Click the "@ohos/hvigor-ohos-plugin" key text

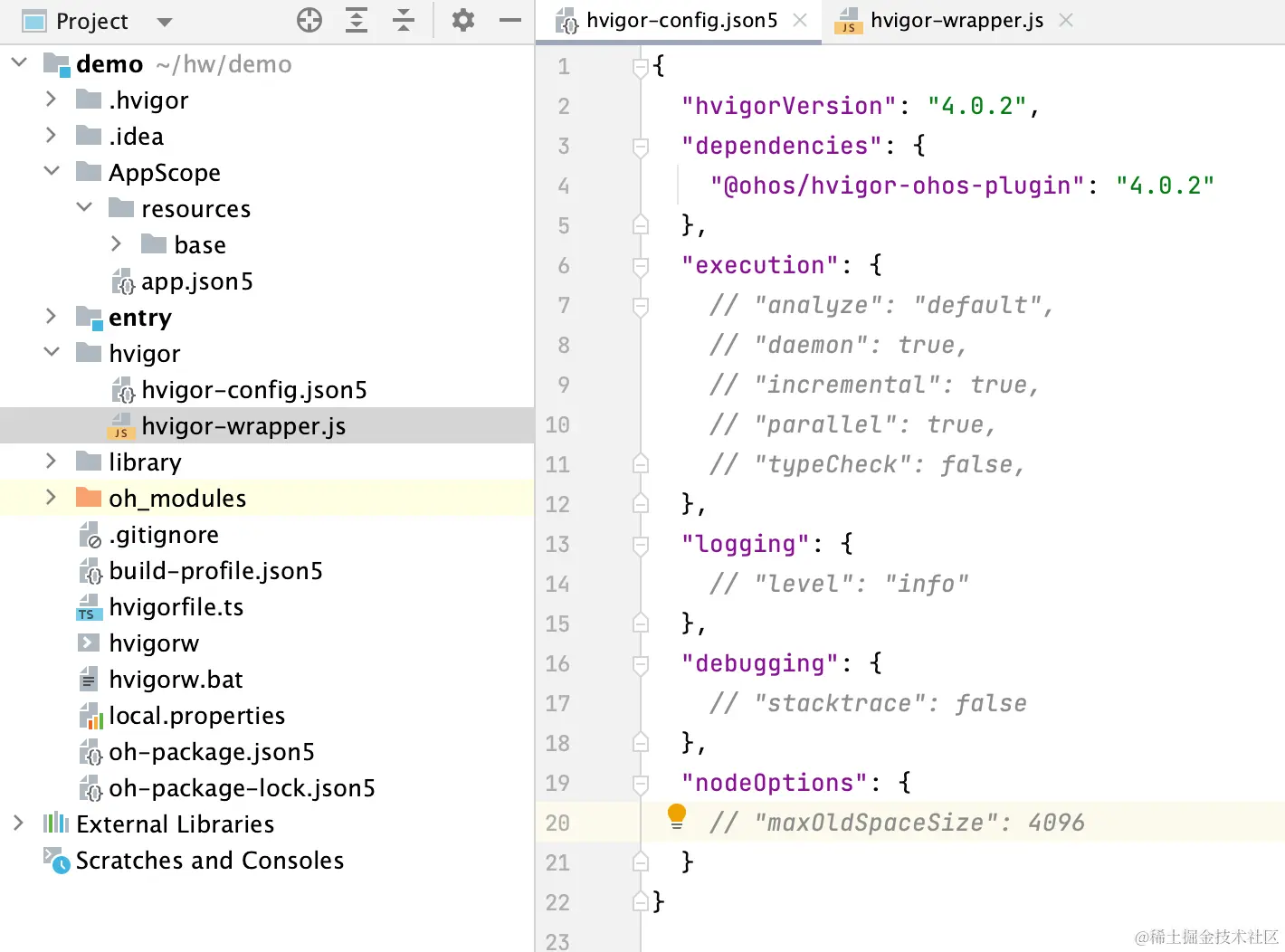[898, 186]
